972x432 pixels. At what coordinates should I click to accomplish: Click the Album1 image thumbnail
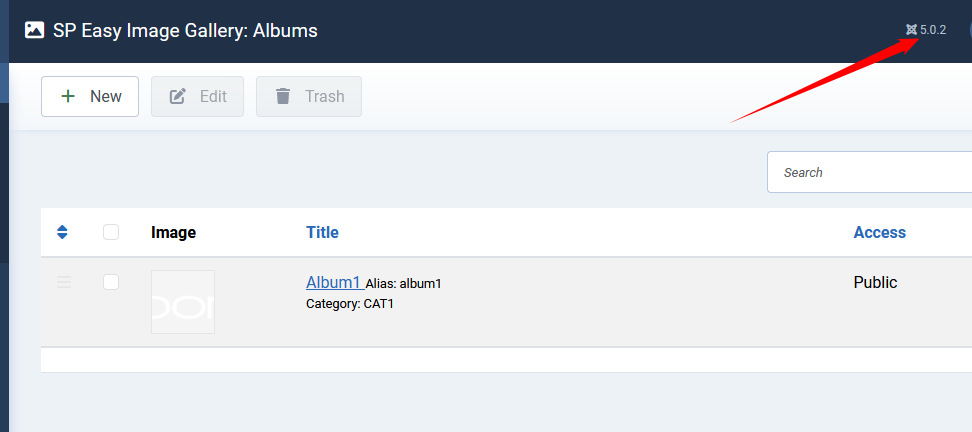(183, 302)
